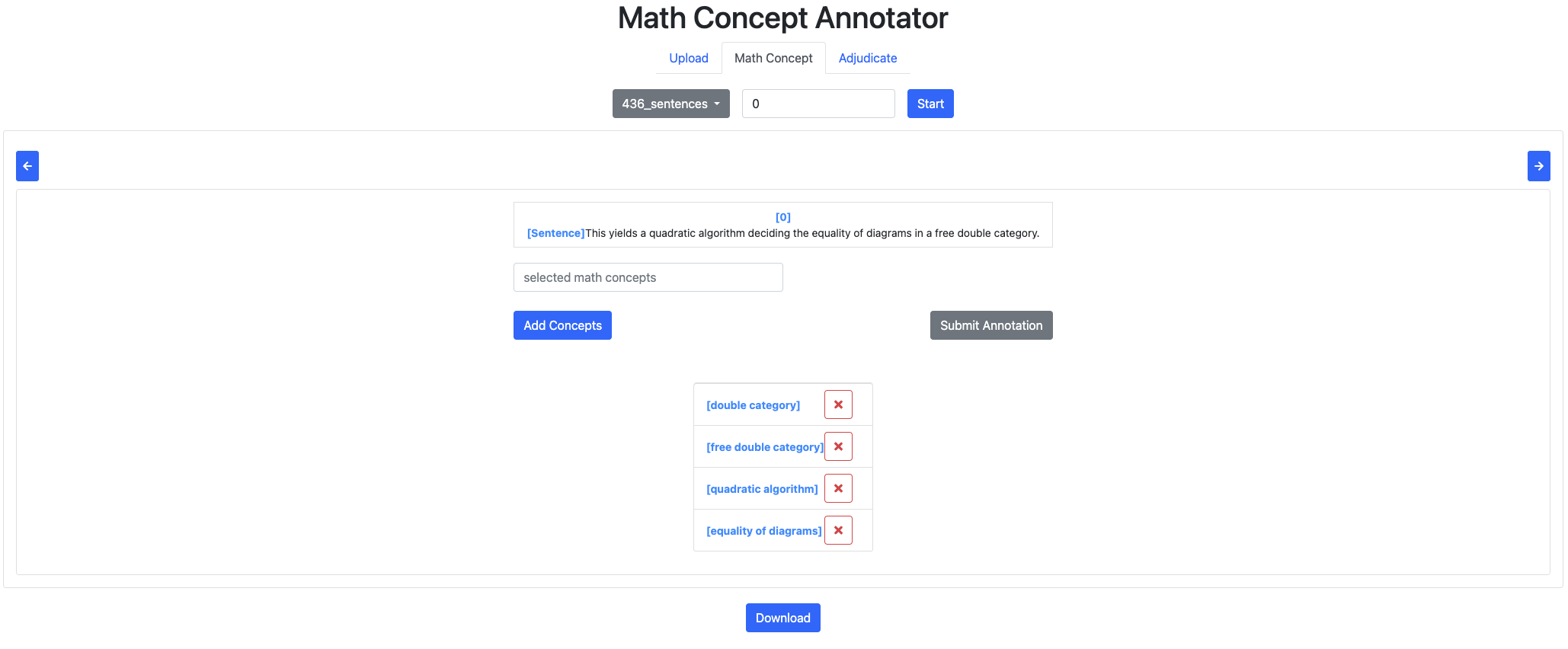Delete the 'quadratic algorithm' concept

pyautogui.click(x=838, y=488)
